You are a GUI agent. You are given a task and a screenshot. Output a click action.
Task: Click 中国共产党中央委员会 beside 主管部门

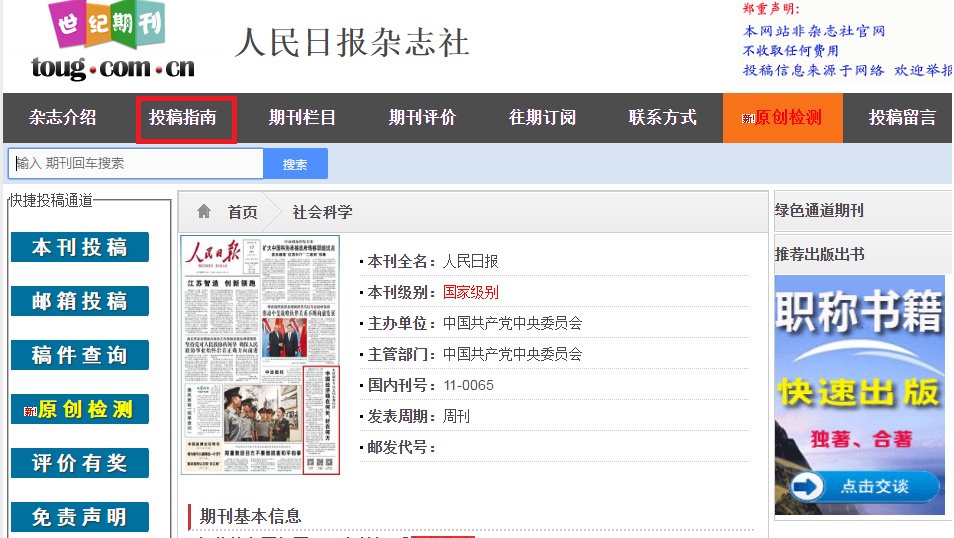coord(512,354)
